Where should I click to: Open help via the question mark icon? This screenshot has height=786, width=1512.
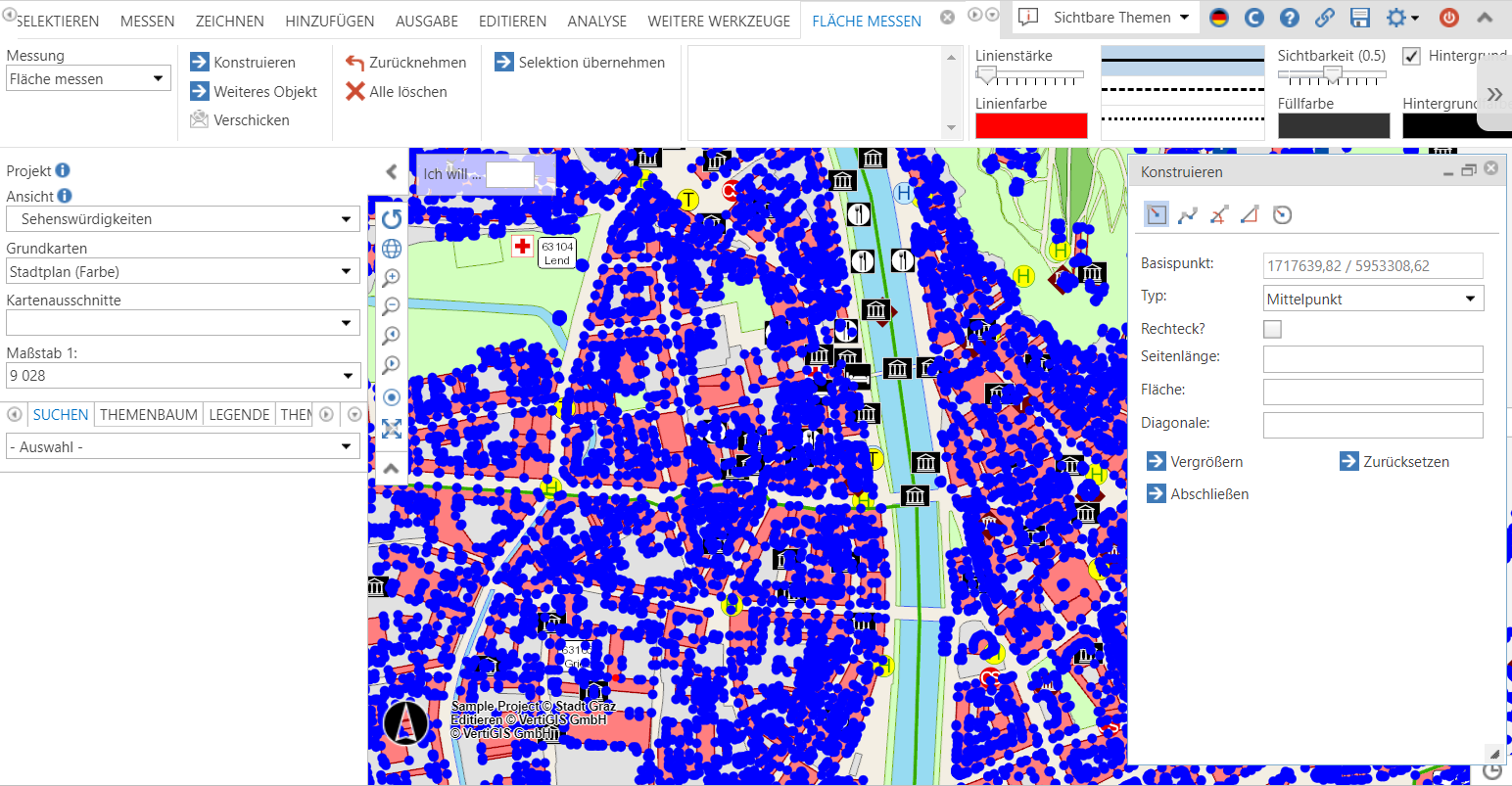tap(1290, 18)
